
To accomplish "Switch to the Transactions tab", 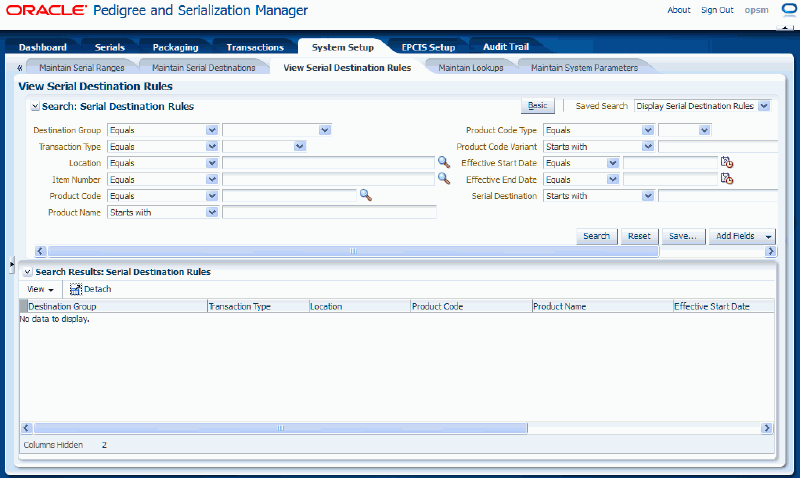I will point(255,47).
